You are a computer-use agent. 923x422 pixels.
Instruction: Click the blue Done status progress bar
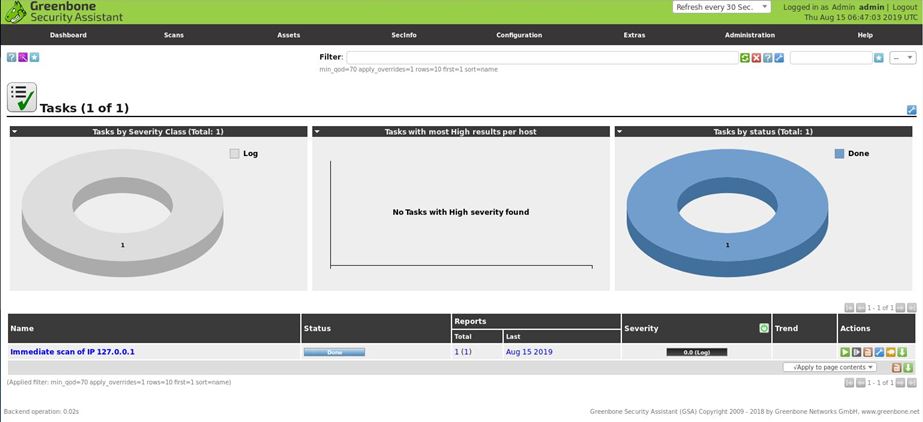click(334, 352)
